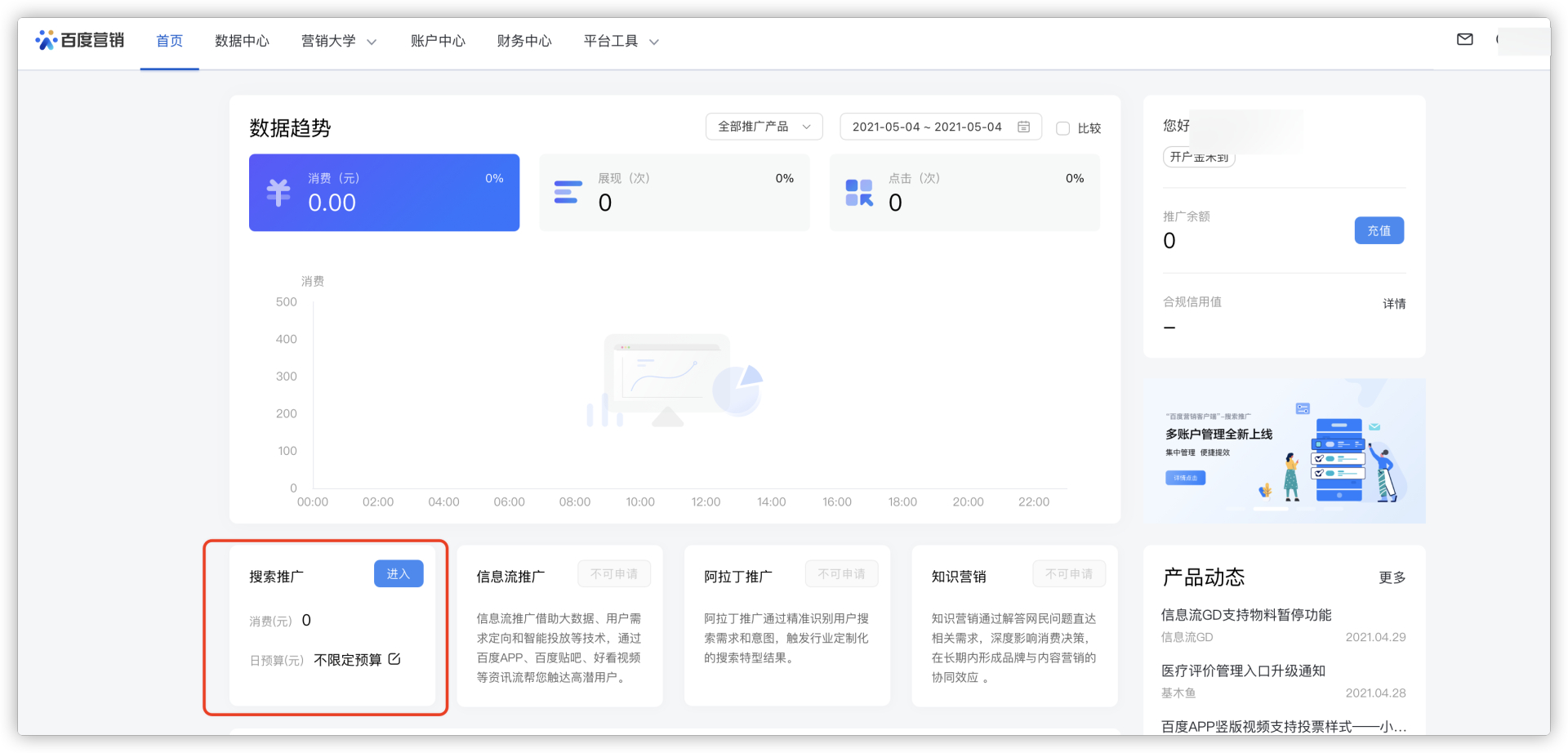Click 不限定预算 budget value
The height and width of the screenshot is (753, 1568).
pos(348,660)
